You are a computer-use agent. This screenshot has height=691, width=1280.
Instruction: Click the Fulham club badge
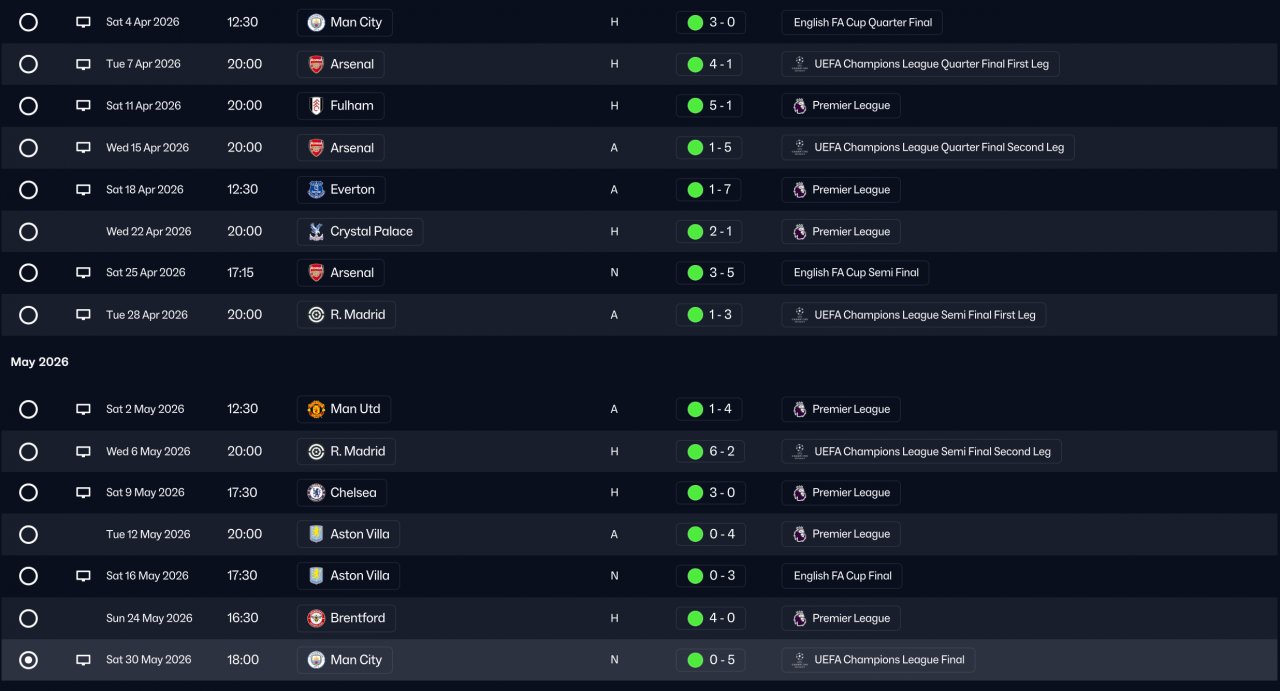316,106
